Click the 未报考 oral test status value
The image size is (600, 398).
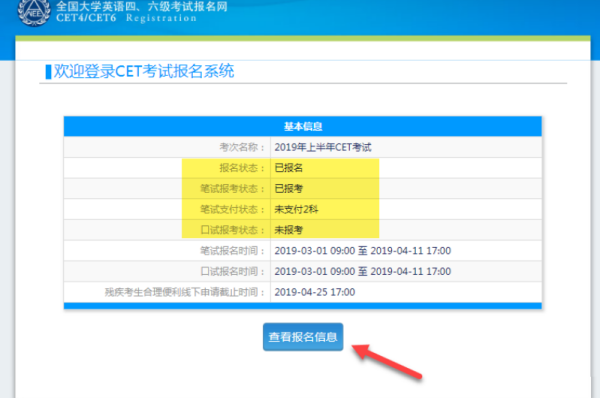289,230
